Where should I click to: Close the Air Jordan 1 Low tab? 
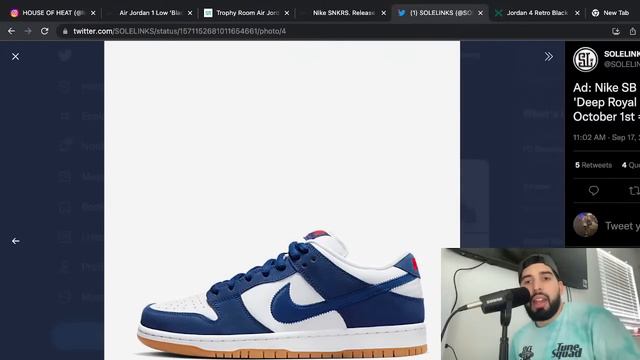tap(190, 13)
